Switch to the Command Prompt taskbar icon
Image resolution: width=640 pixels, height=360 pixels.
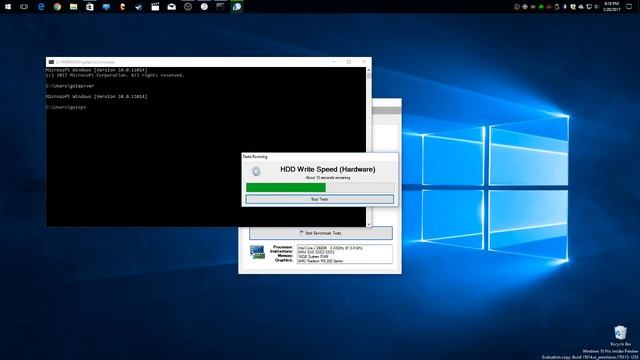tap(220, 7)
